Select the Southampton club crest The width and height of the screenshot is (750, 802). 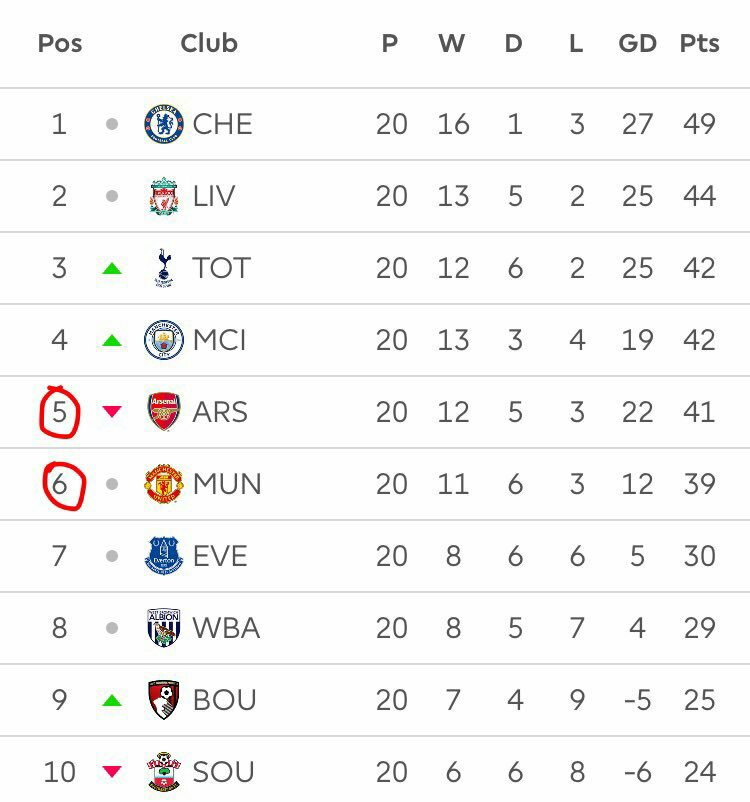tap(164, 772)
